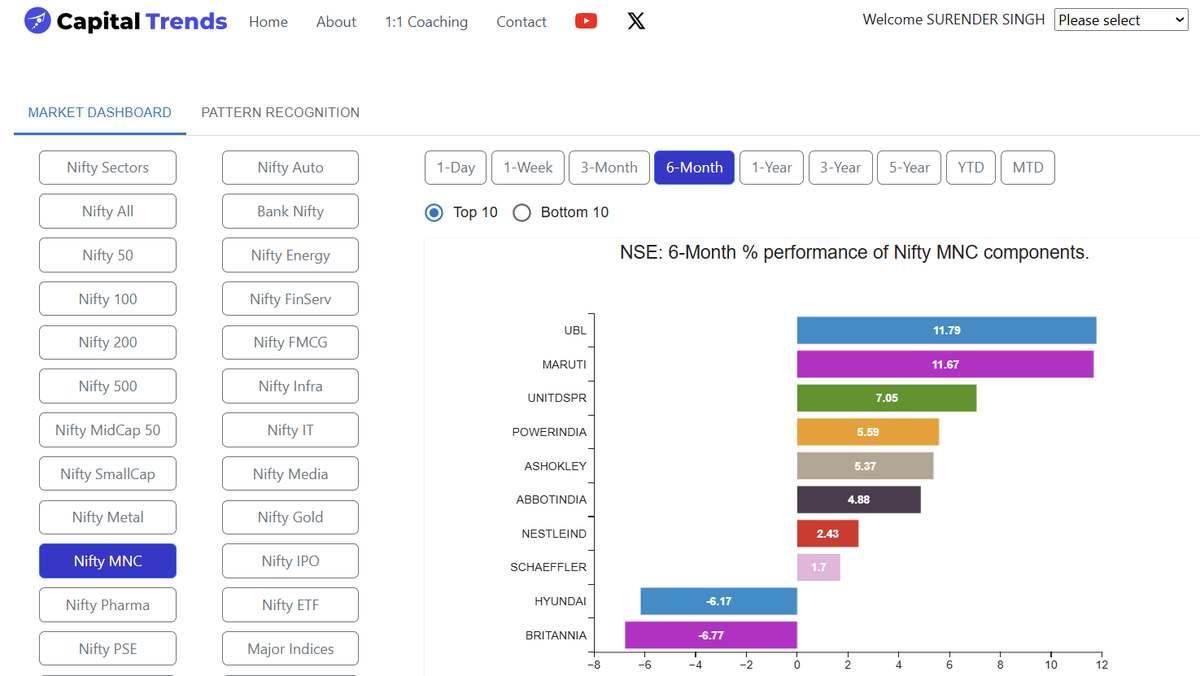The width and height of the screenshot is (1200, 676).
Task: Select the Nifty FinServ button
Action: 290,299
